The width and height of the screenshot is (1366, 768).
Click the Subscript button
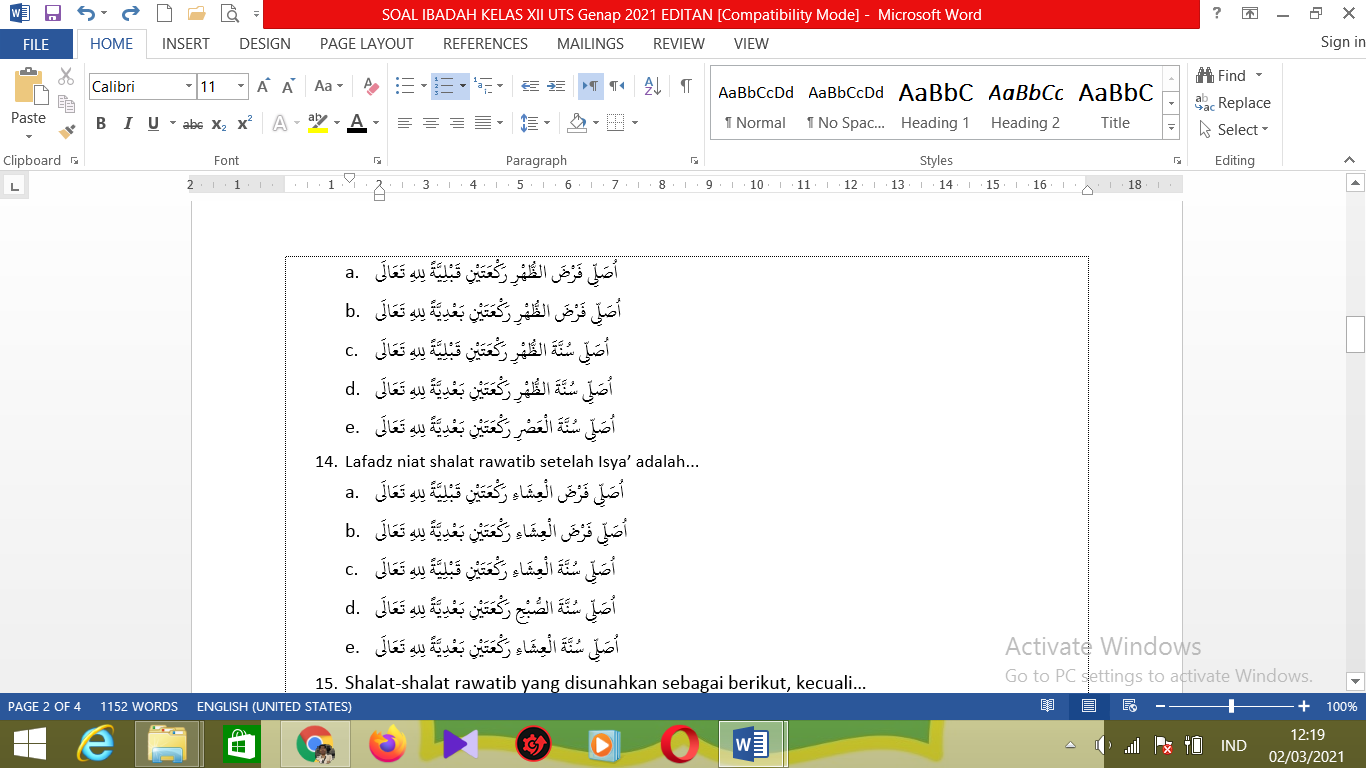pos(220,124)
